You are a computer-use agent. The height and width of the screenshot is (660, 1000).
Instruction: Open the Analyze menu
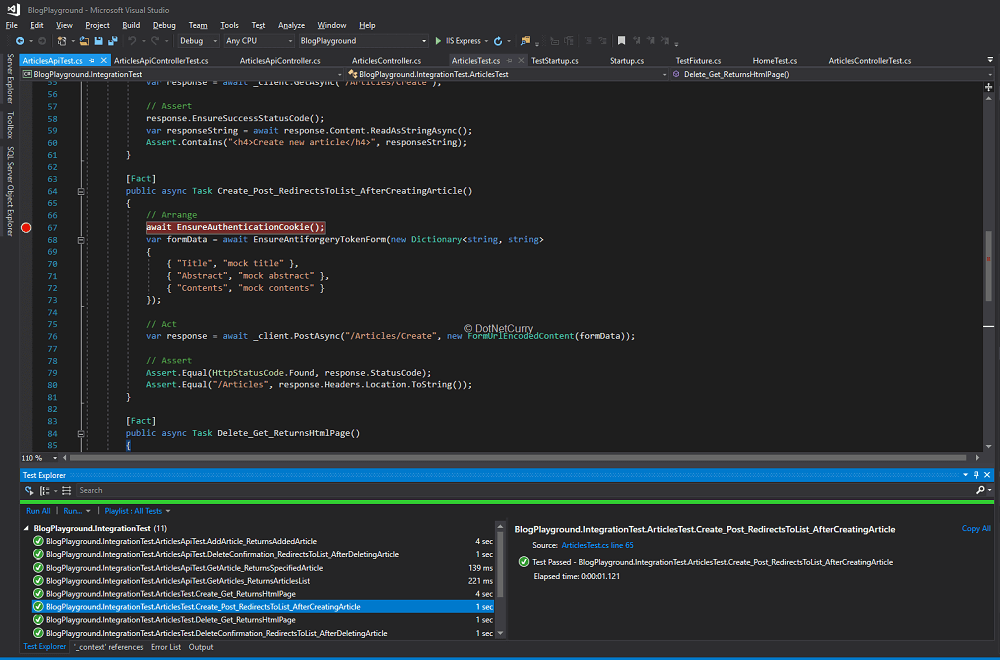point(291,25)
